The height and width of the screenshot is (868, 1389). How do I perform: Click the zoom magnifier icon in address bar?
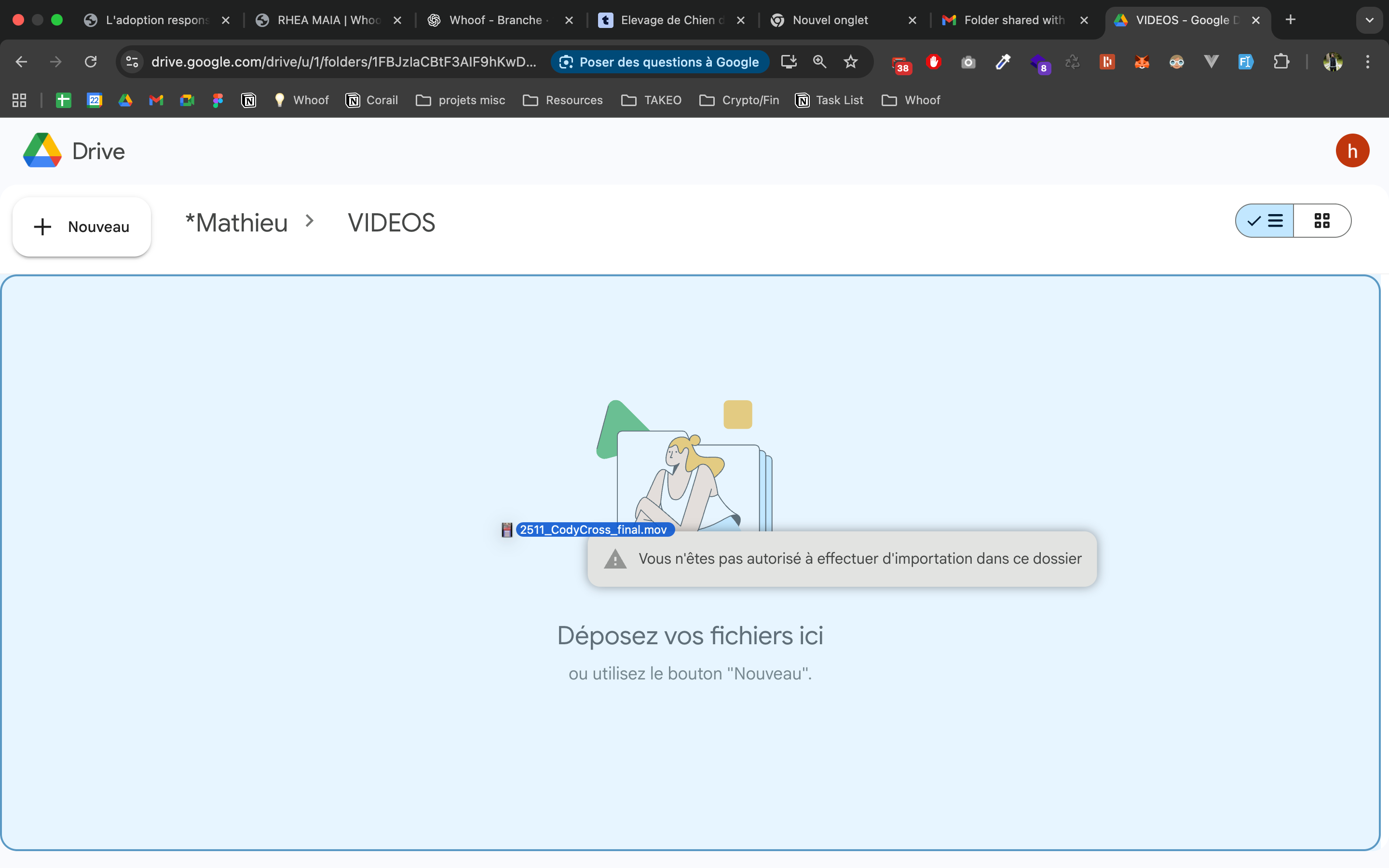(x=819, y=62)
